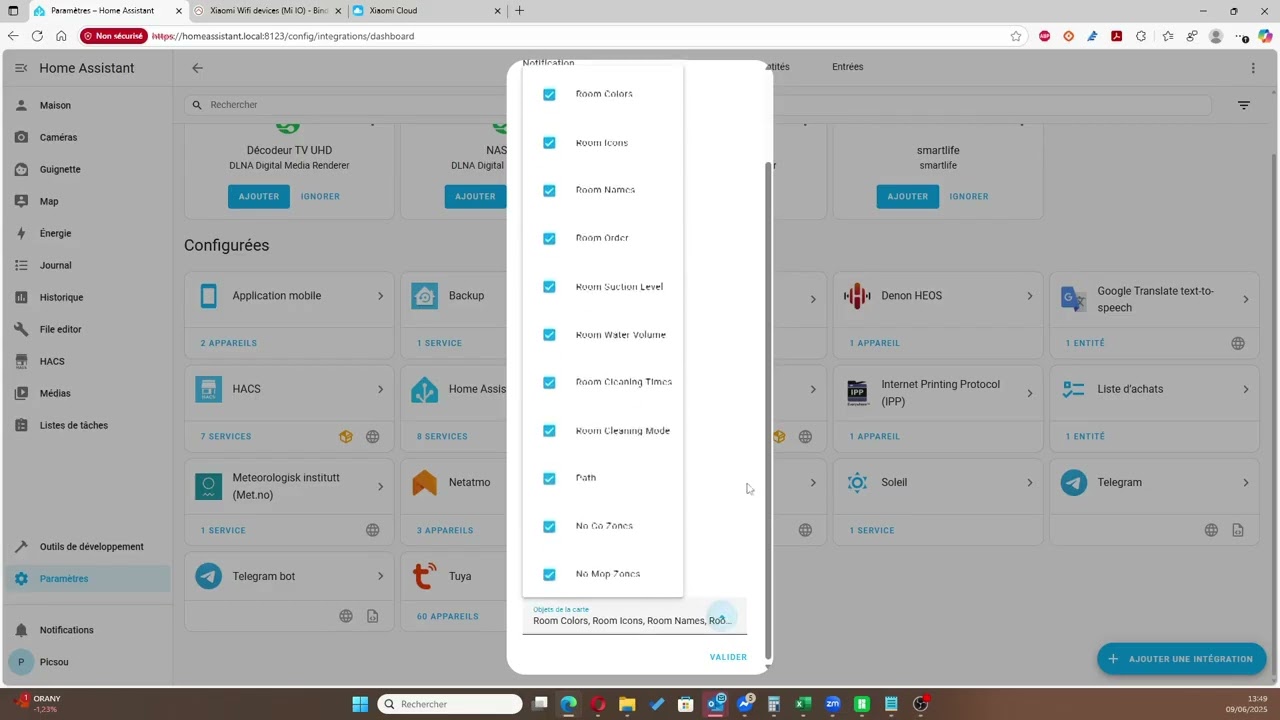Click the Historique chart icon
Screen dimensions: 1280x720
[x=21, y=297]
